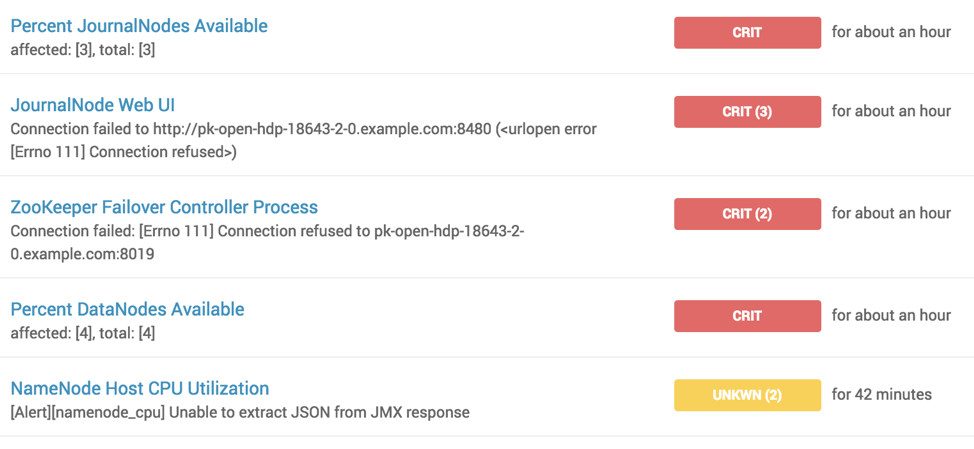Click the CRIT (3) status badge
Image resolution: width=974 pixels, height=449 pixels.
click(x=747, y=111)
